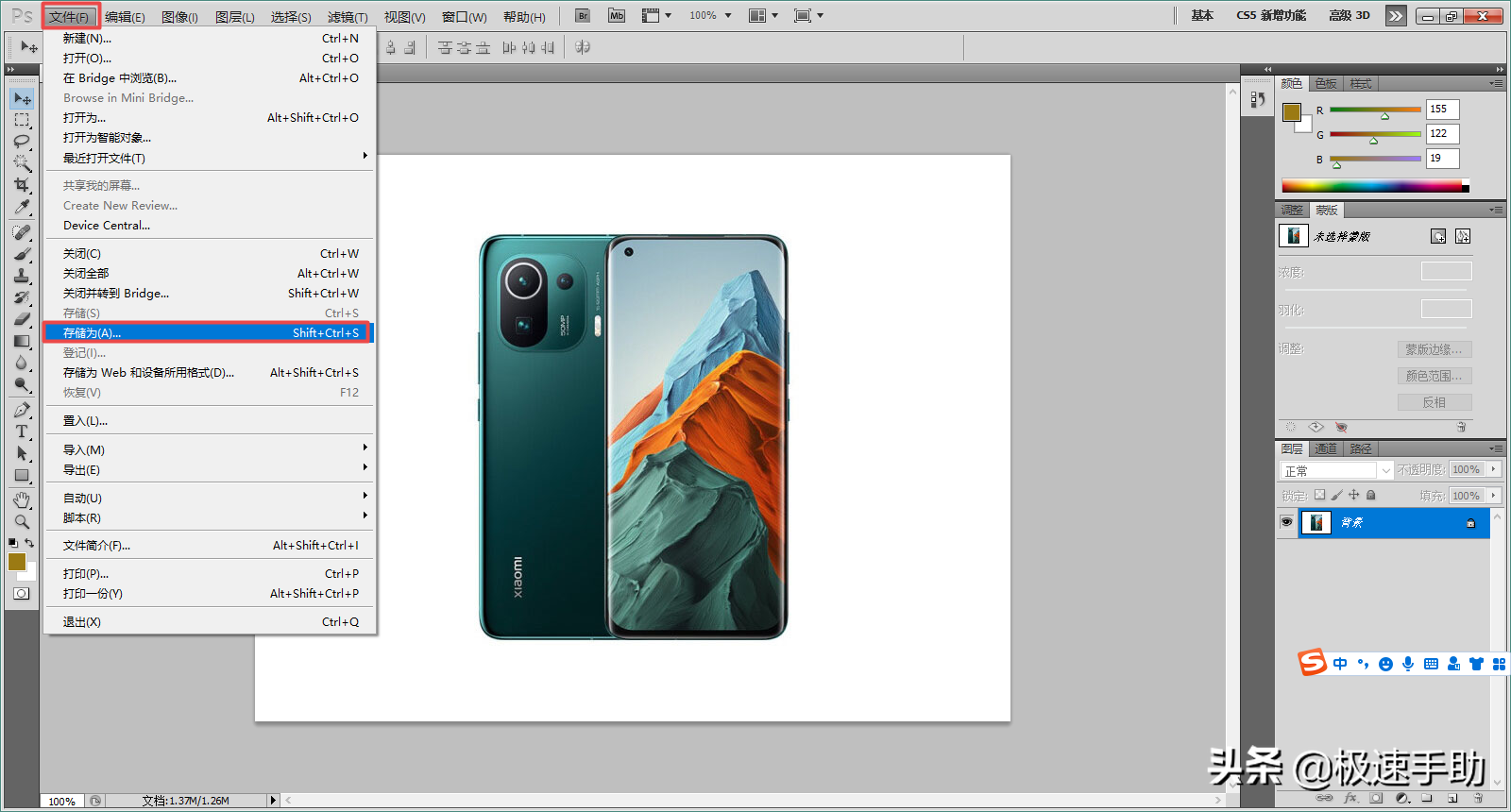Viewport: 1511px width, 812px height.
Task: Launch Bridge with the Br icon
Action: (x=583, y=16)
